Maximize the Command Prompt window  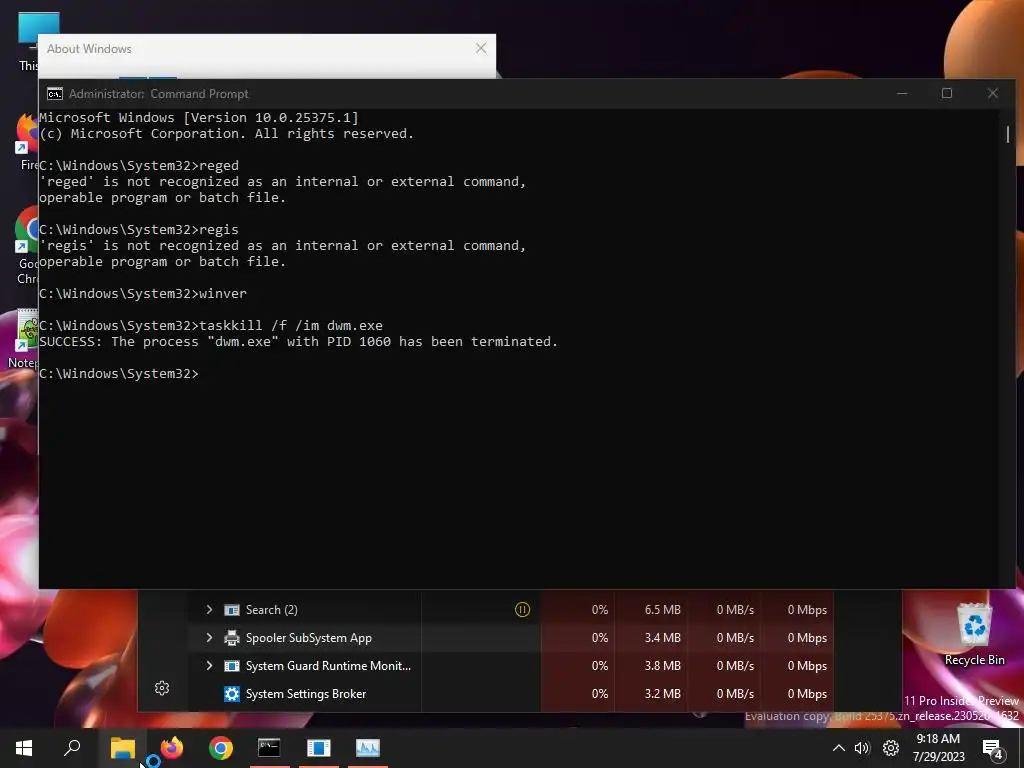tap(947, 93)
